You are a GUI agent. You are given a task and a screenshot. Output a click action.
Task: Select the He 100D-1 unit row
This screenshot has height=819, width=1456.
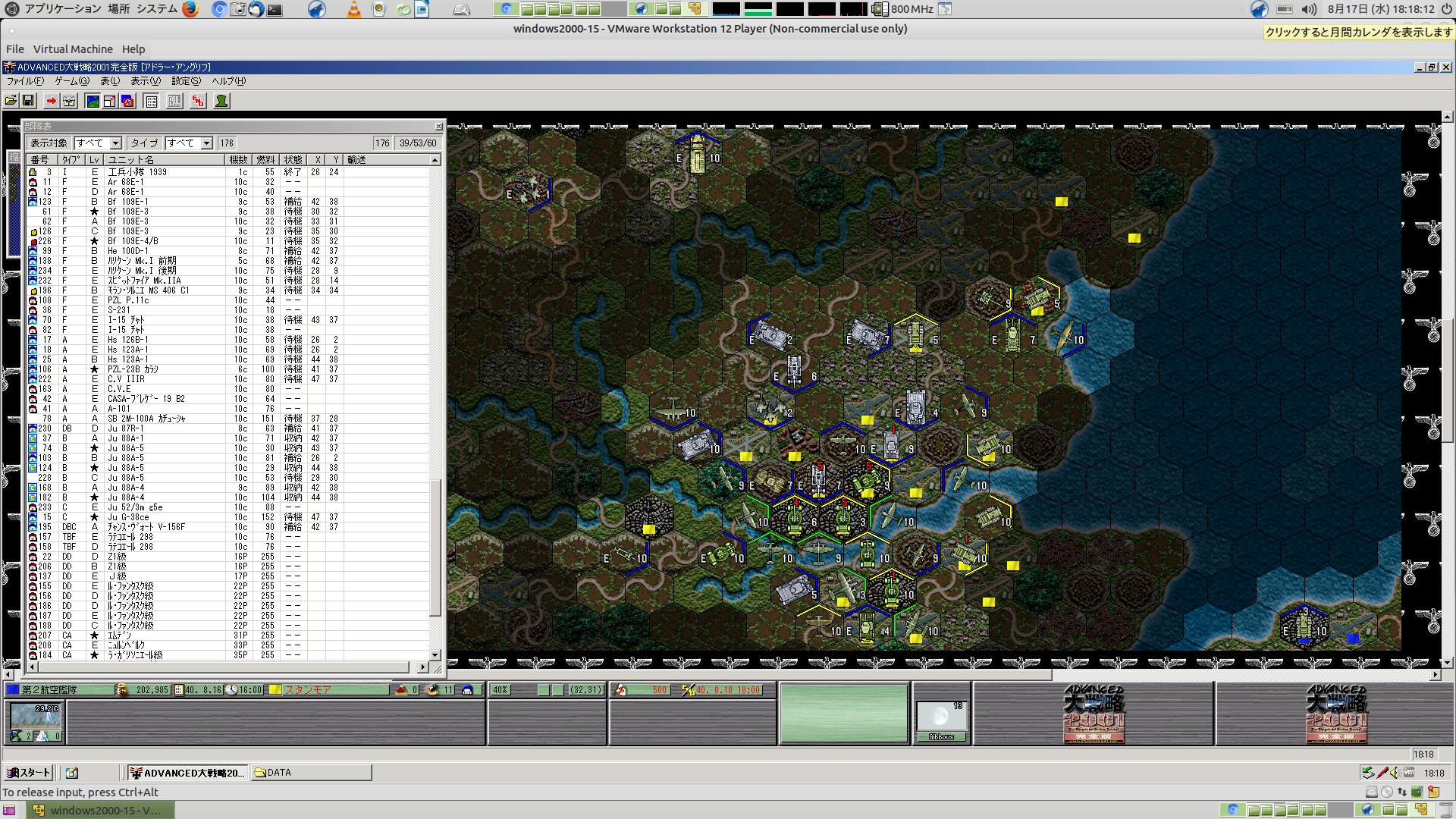[x=227, y=251]
